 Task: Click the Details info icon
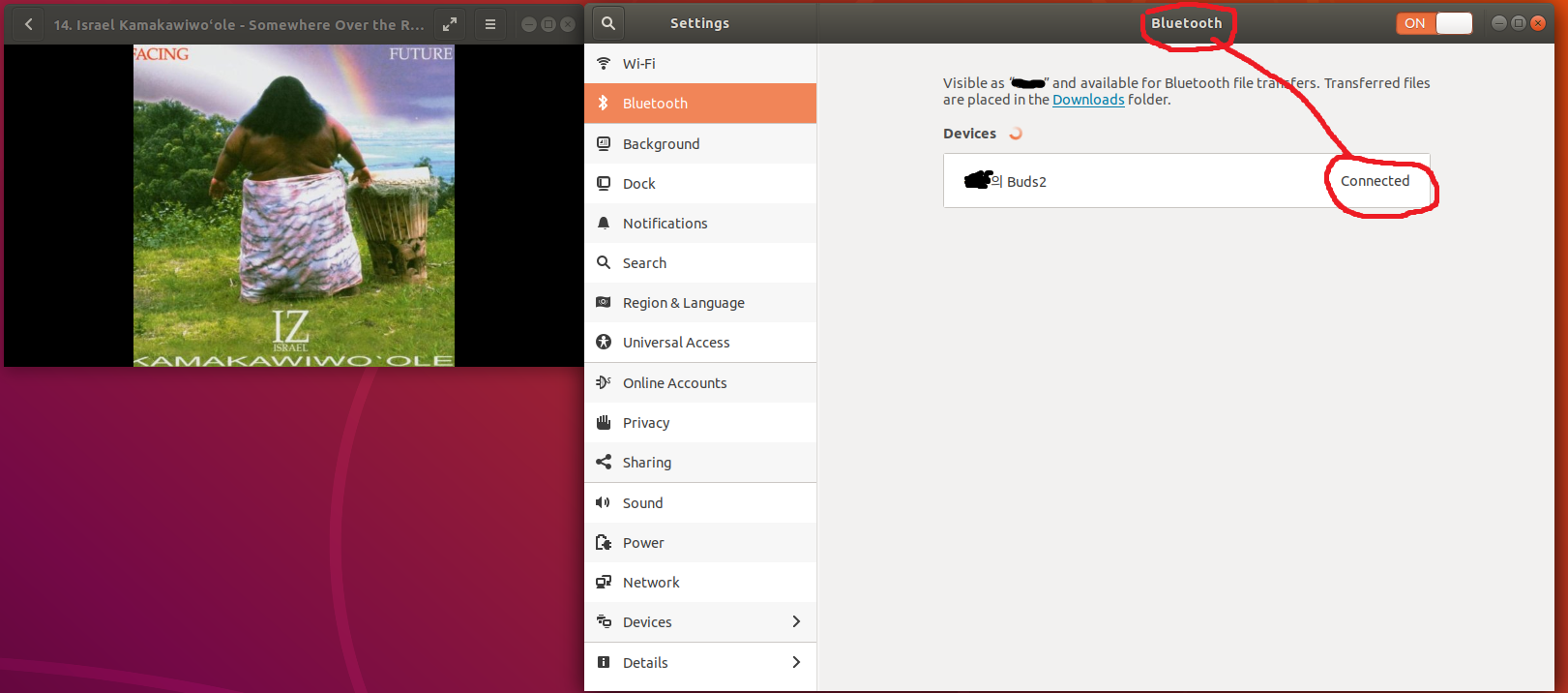[x=604, y=662]
